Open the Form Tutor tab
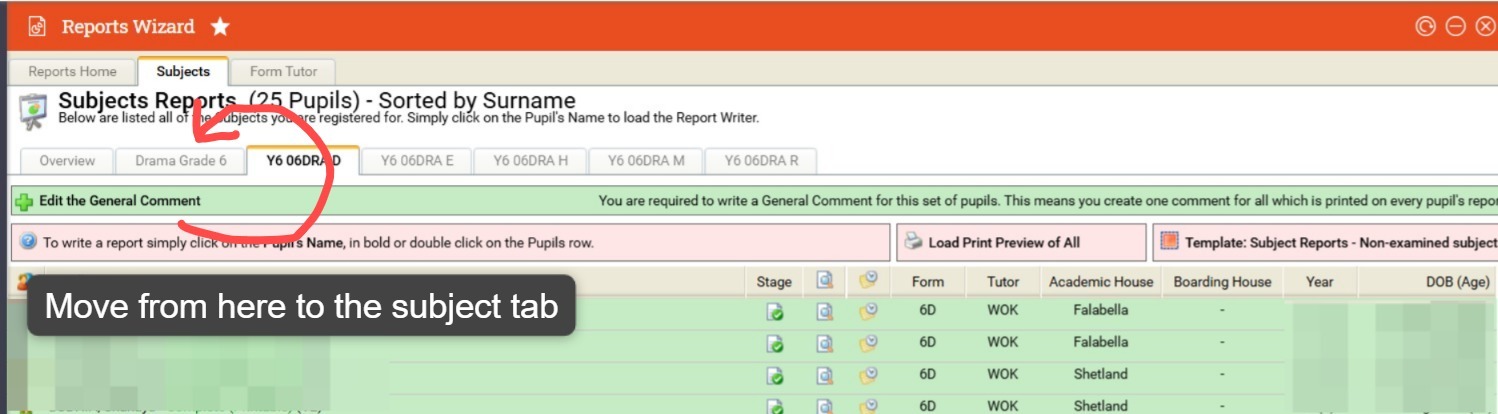This screenshot has height=414, width=1498. 283,72
